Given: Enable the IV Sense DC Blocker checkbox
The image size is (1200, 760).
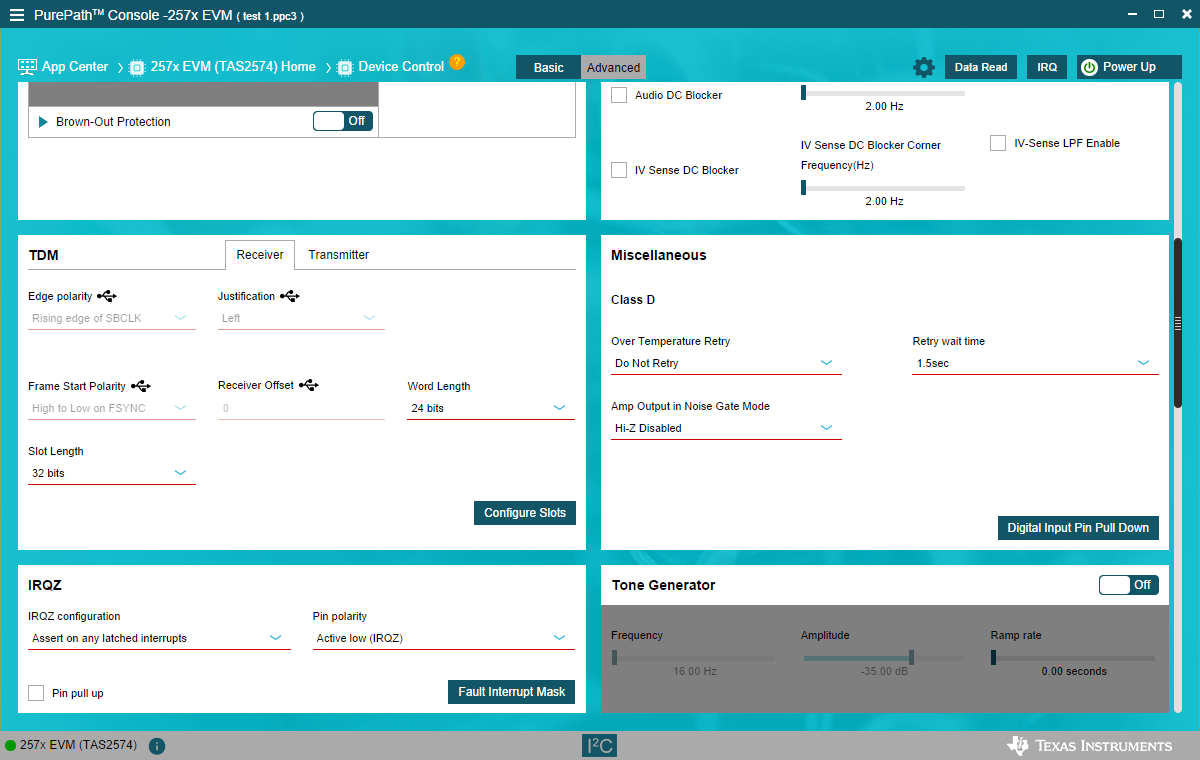Looking at the screenshot, I should (x=619, y=170).
